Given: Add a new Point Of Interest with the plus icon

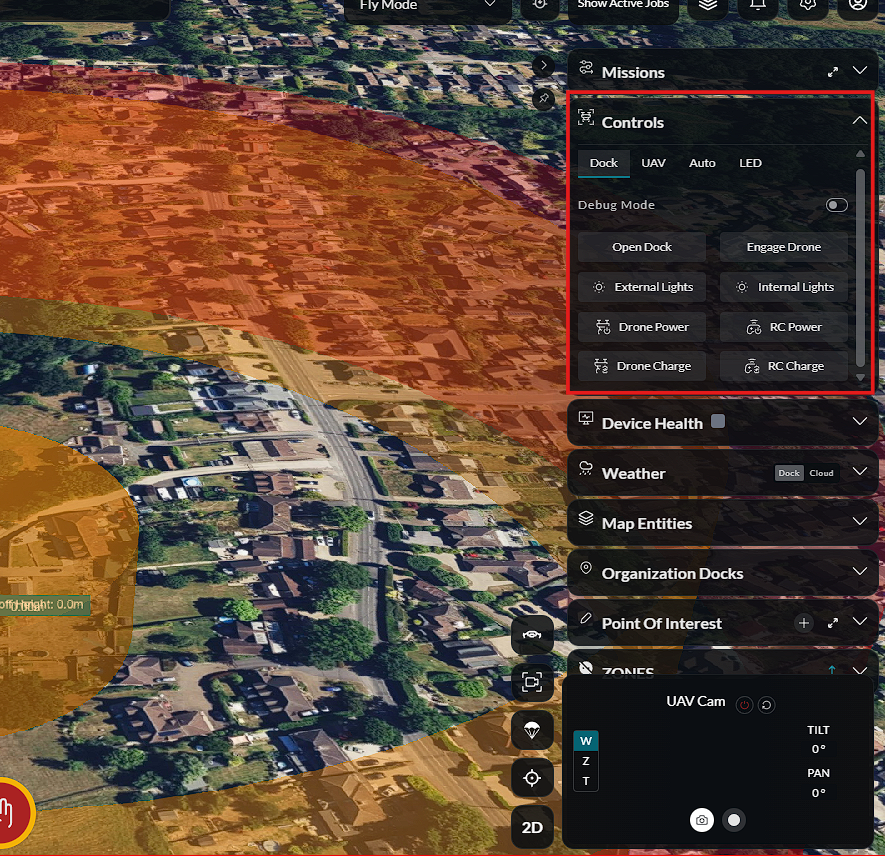Looking at the screenshot, I should 804,623.
